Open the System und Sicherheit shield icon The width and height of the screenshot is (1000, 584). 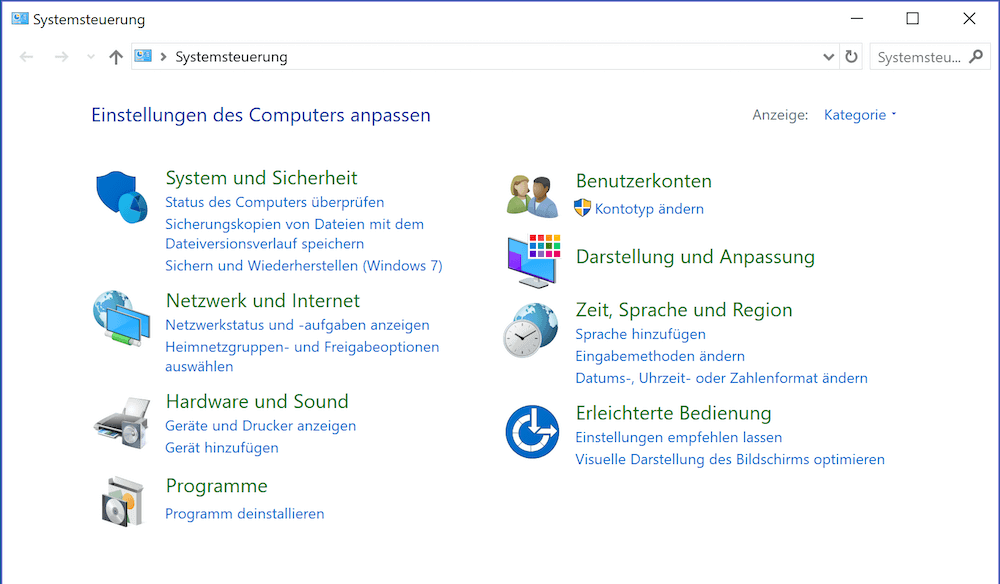click(x=122, y=197)
